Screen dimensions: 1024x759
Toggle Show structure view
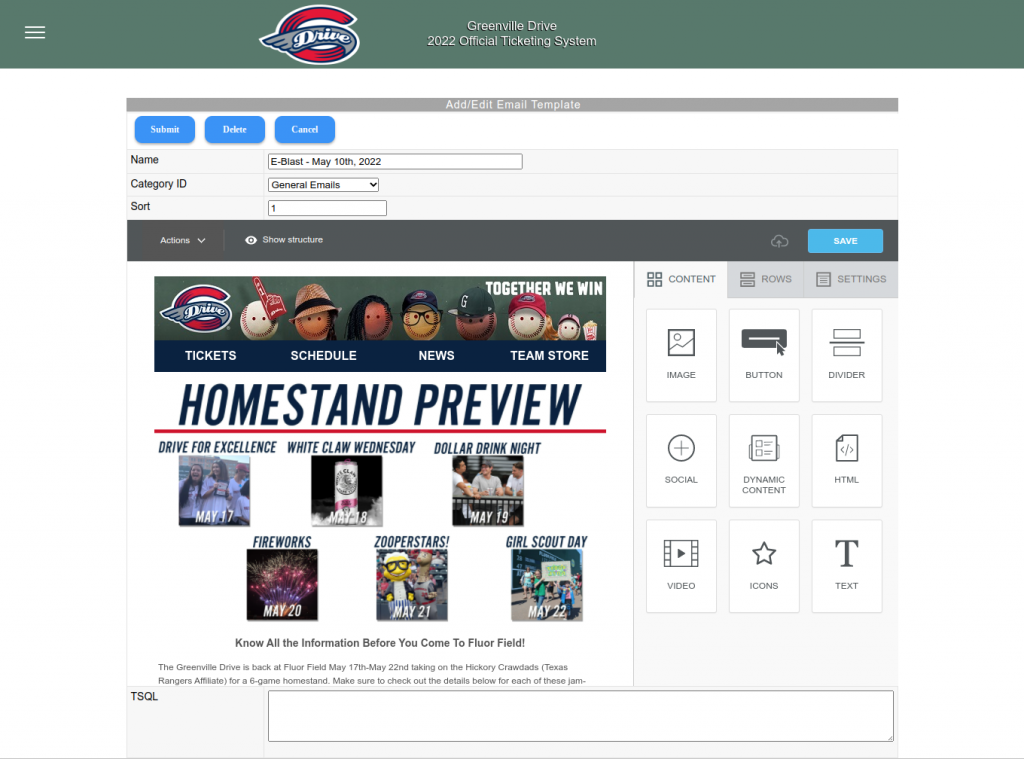[x=284, y=240]
